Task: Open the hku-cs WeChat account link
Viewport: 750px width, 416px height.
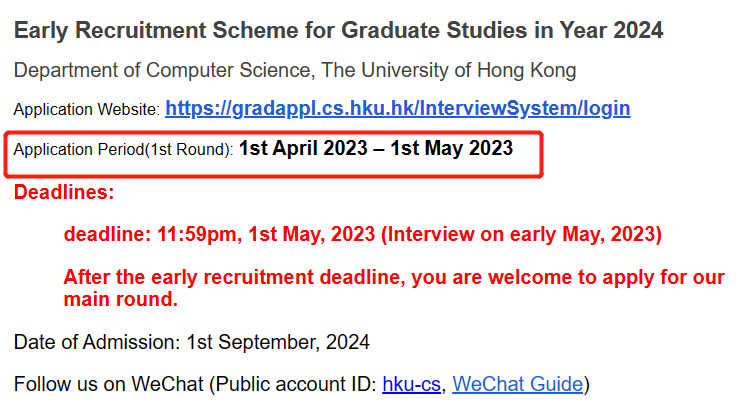Action: click(x=412, y=384)
